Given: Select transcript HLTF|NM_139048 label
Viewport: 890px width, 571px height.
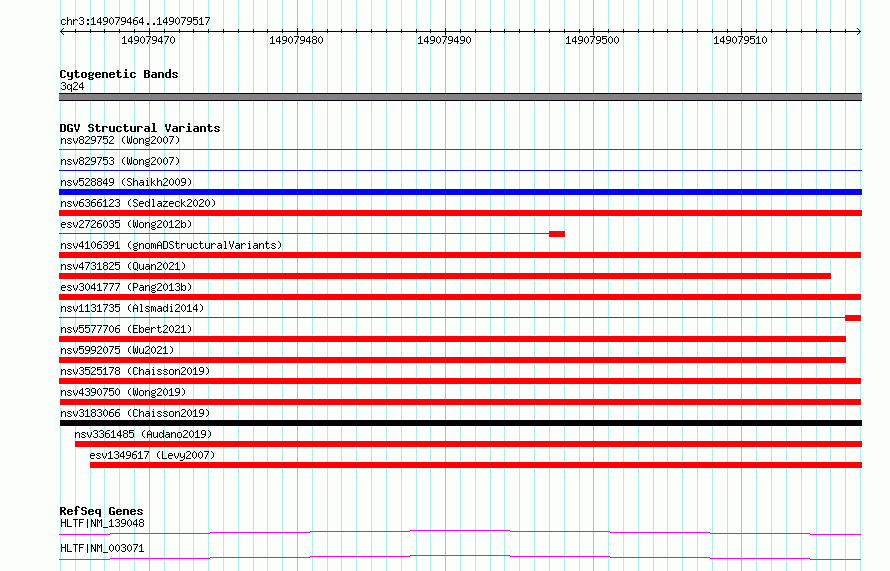Looking at the screenshot, I should 102,523.
